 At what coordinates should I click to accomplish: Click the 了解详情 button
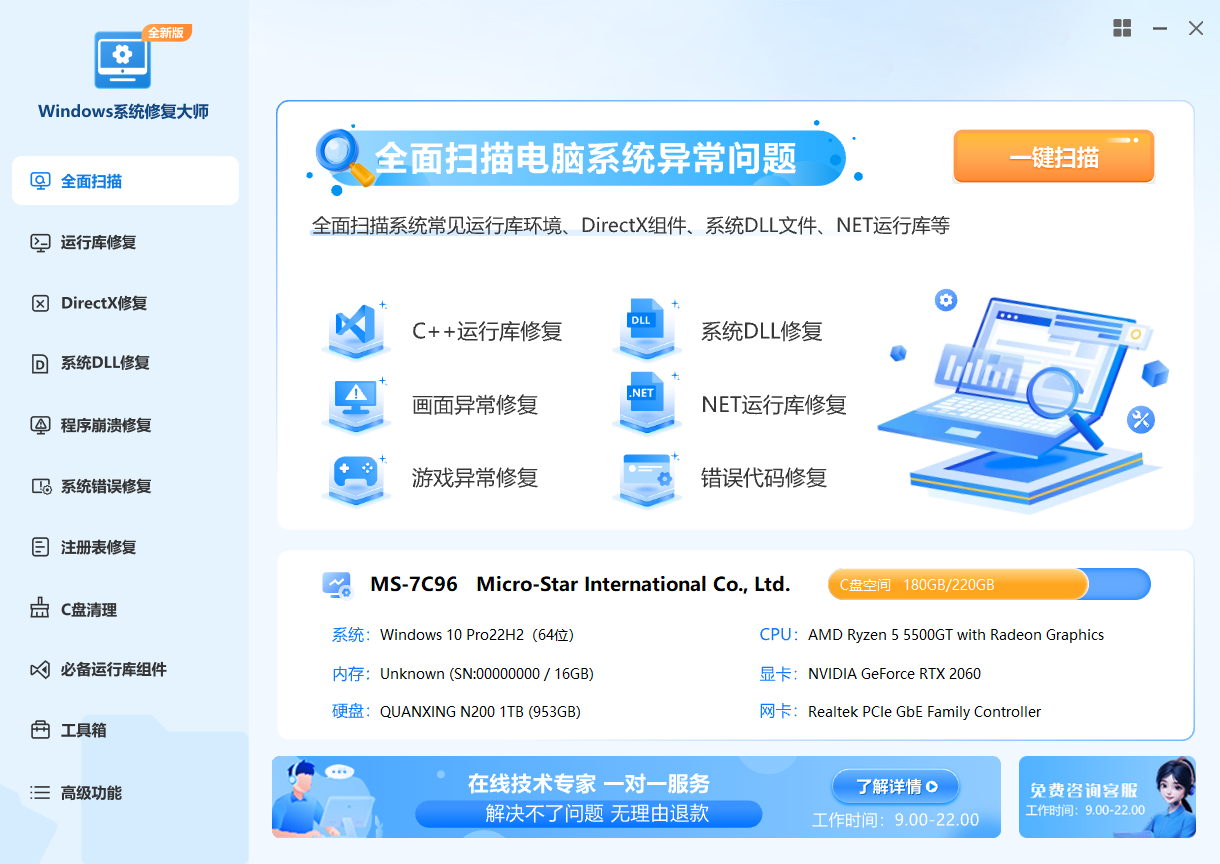point(895,786)
